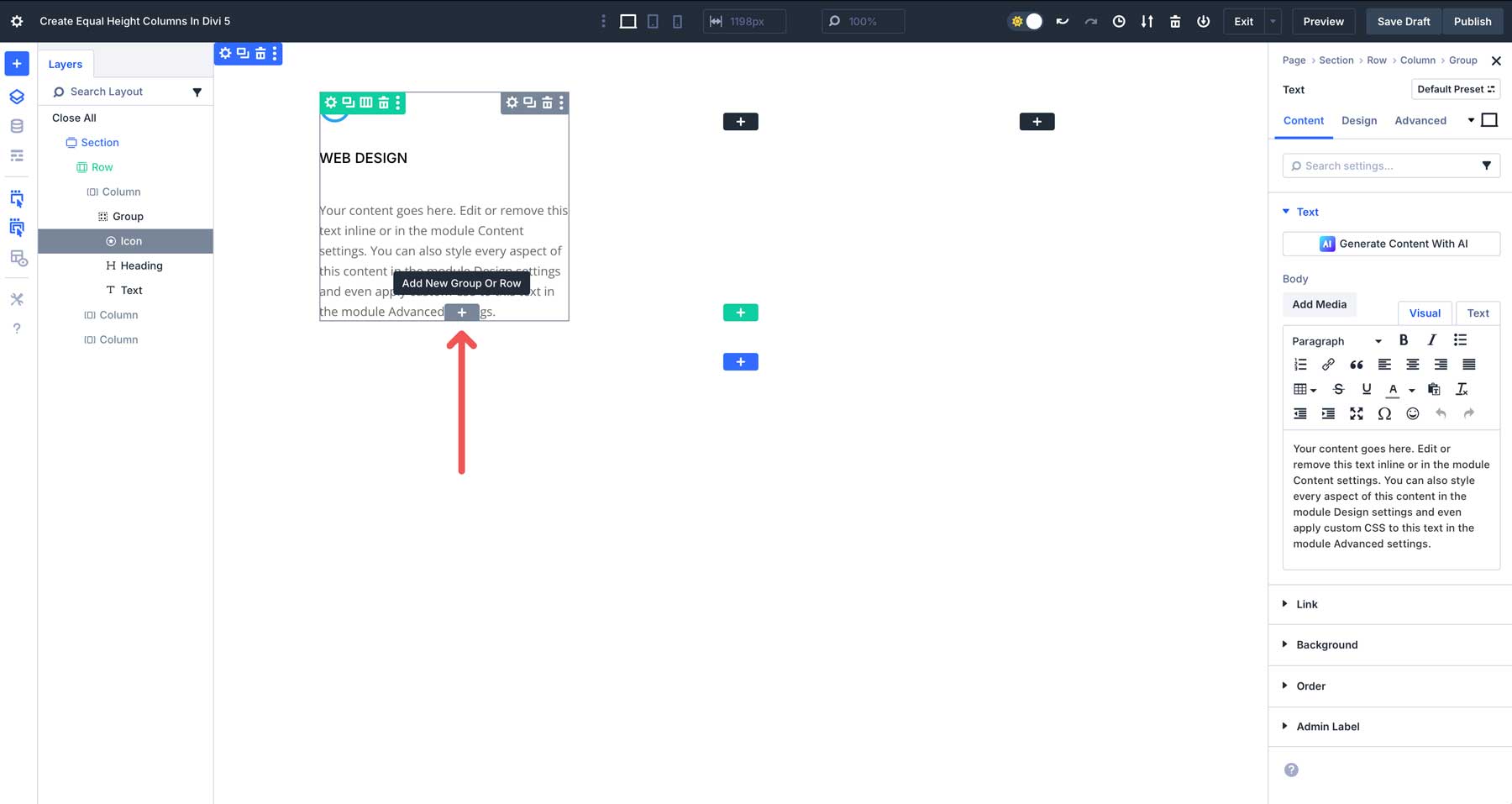Switch to phone preview mode
Image resolution: width=1512 pixels, height=804 pixels.
[677, 21]
